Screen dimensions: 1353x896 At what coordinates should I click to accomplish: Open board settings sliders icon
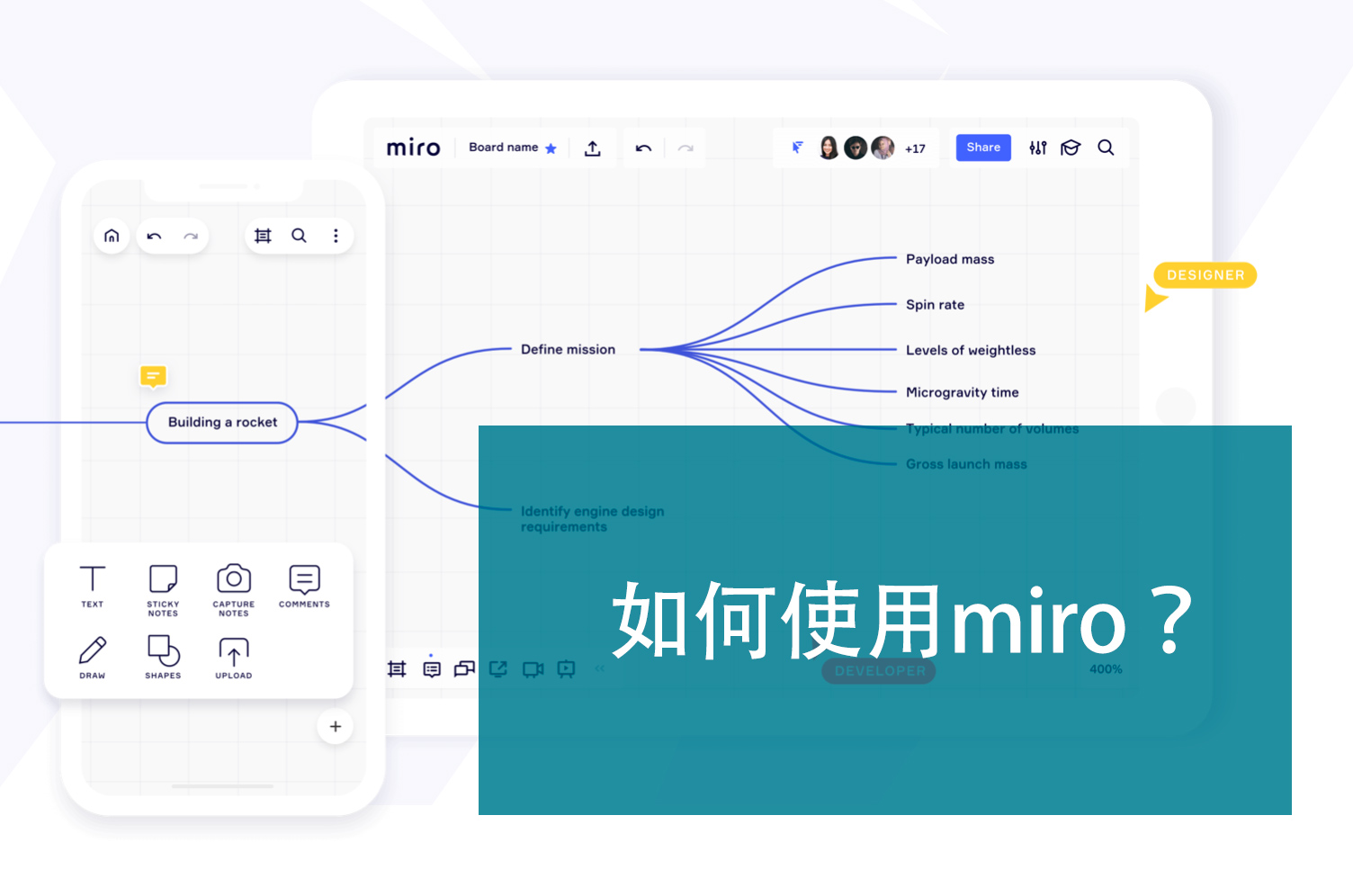click(1038, 148)
